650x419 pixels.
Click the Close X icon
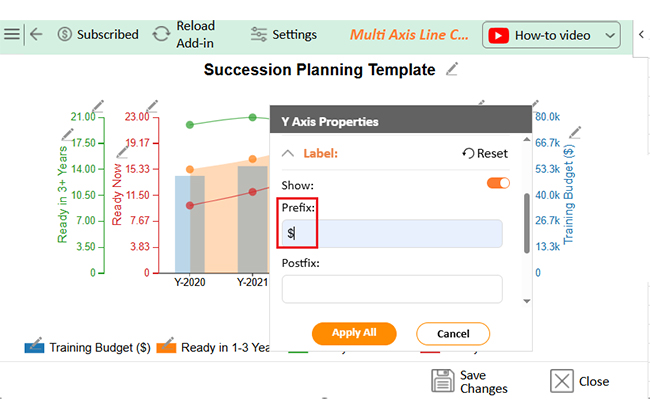click(x=562, y=381)
